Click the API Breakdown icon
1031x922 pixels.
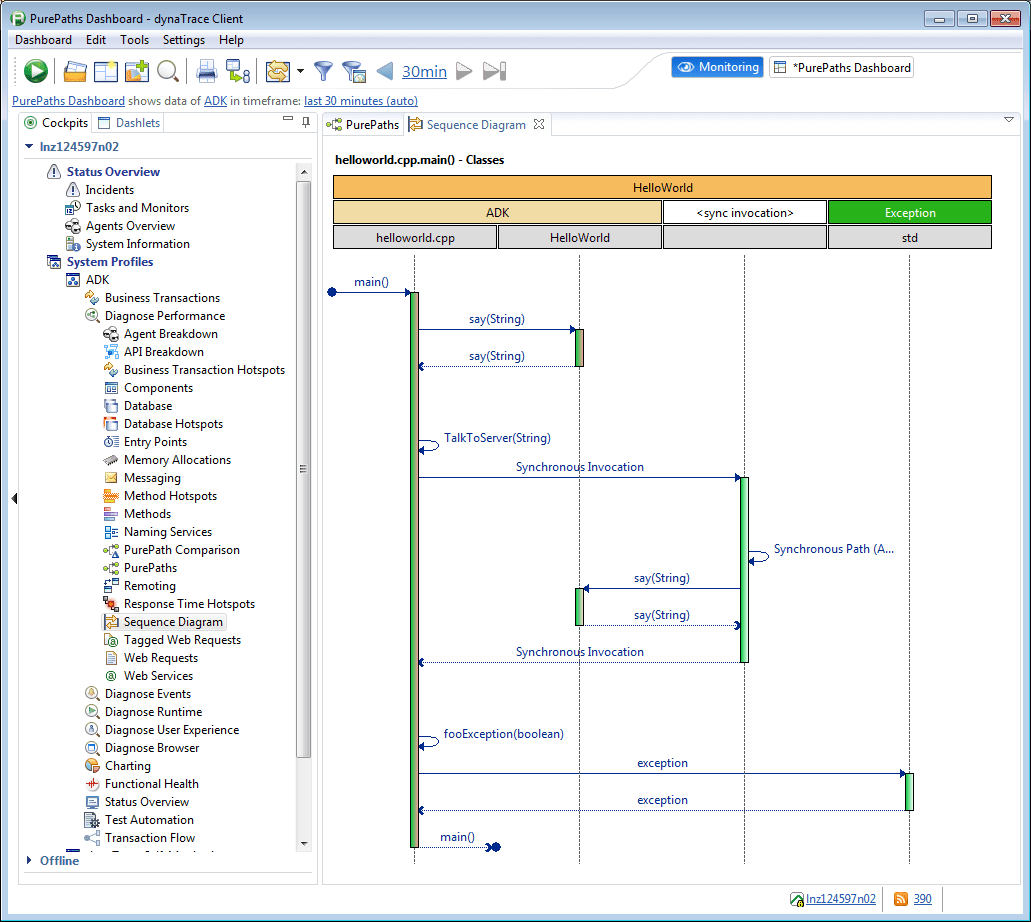[x=111, y=352]
